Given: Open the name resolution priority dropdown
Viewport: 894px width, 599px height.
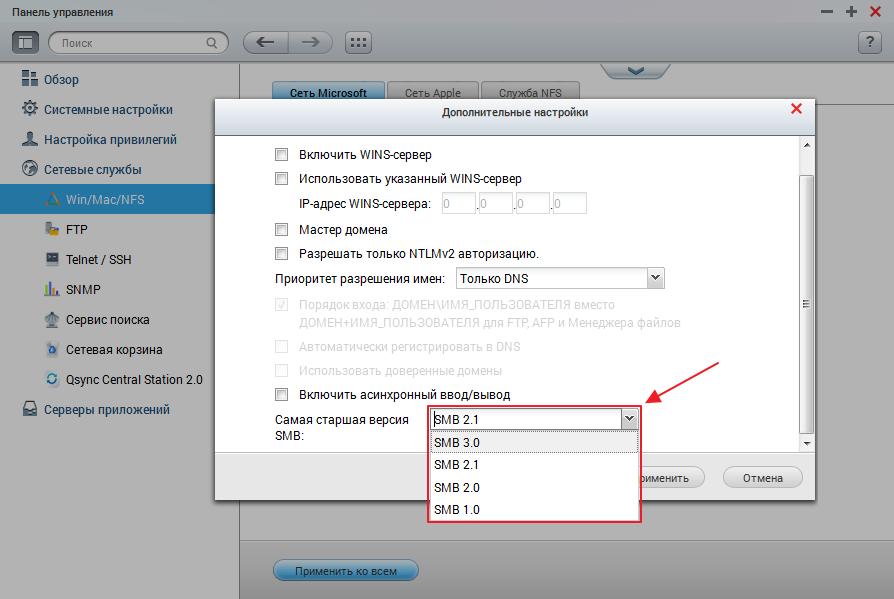Looking at the screenshot, I should (x=560, y=278).
